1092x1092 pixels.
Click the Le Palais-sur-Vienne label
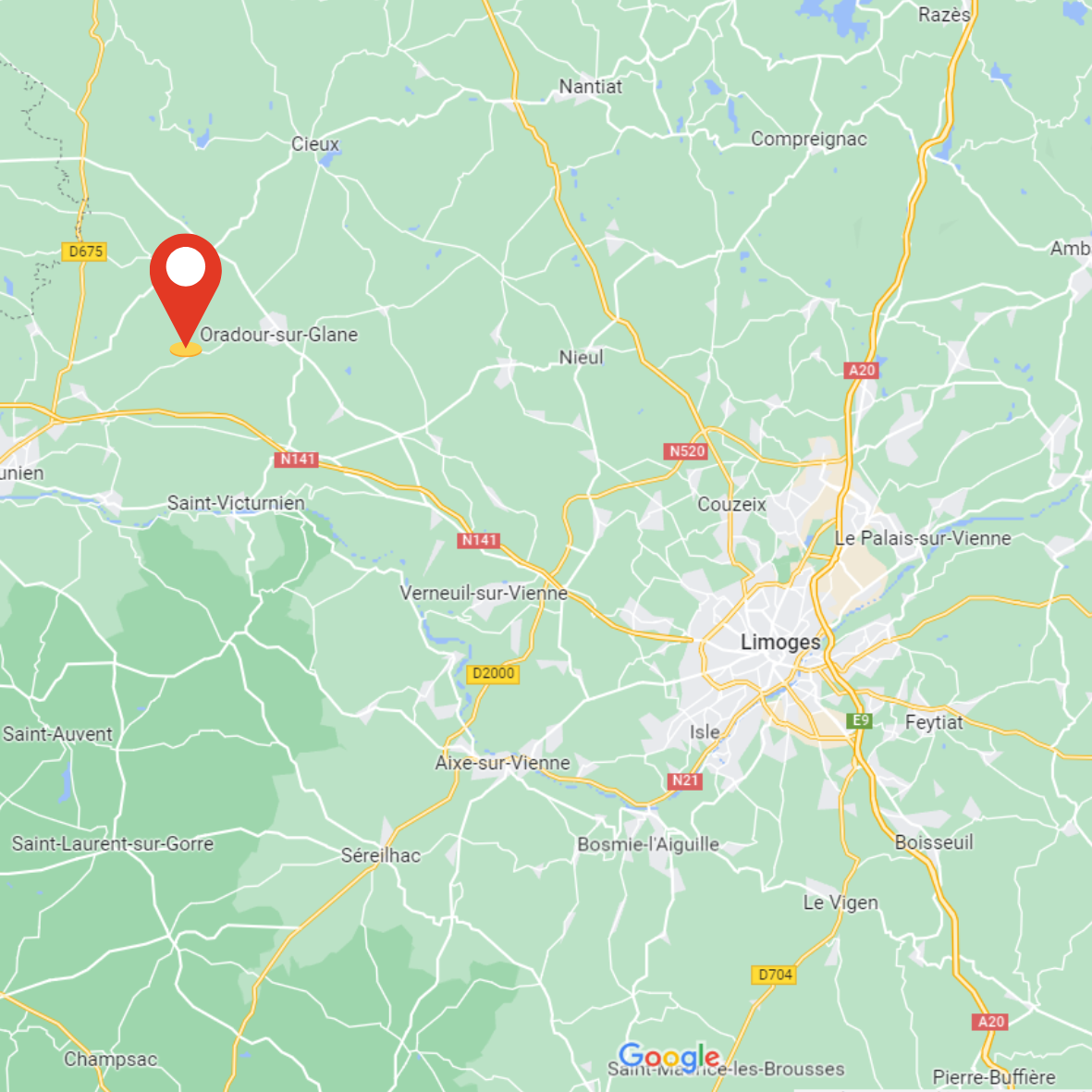[x=923, y=538]
